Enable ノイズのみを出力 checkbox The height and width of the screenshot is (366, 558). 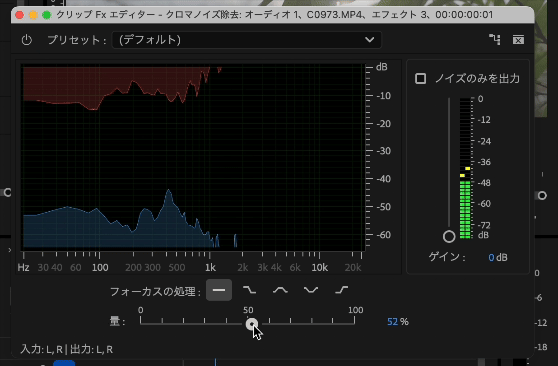pos(421,78)
